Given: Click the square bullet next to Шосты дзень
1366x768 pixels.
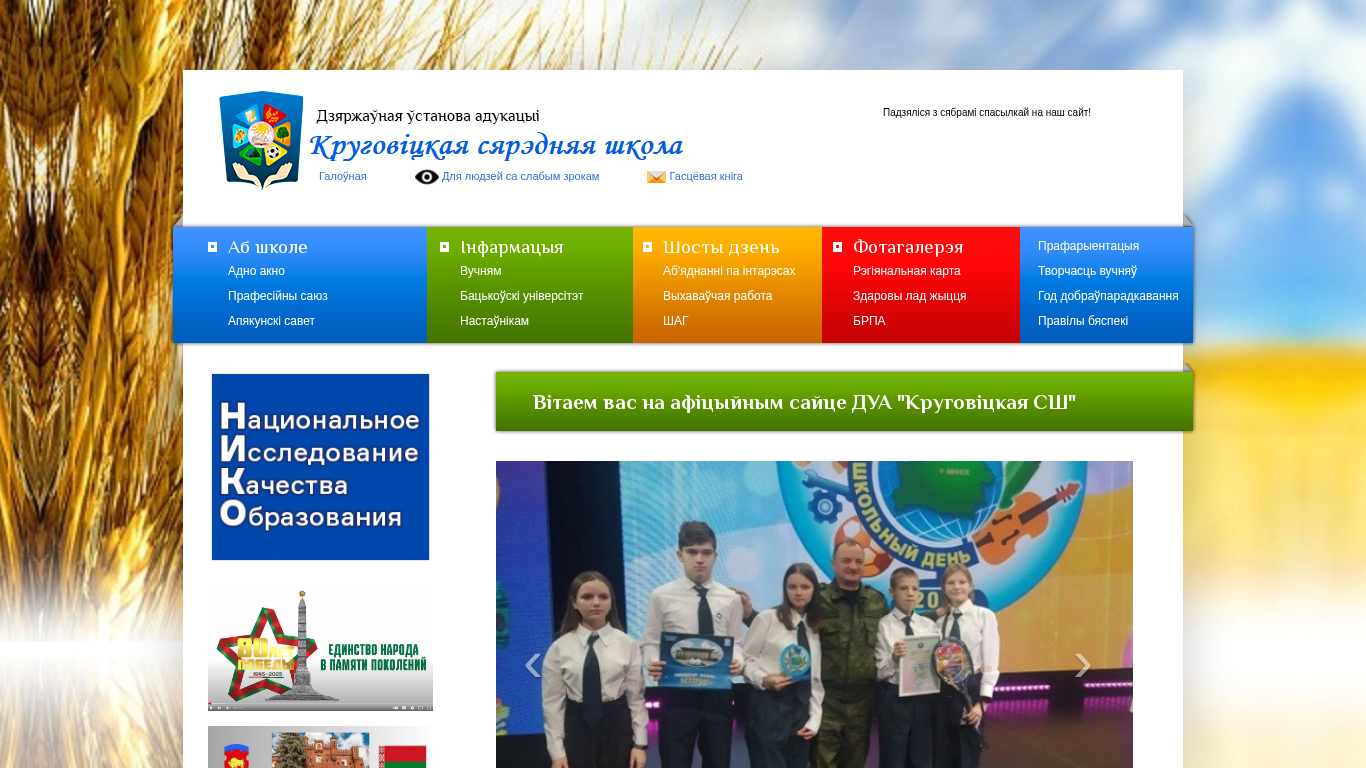Looking at the screenshot, I should (x=647, y=247).
